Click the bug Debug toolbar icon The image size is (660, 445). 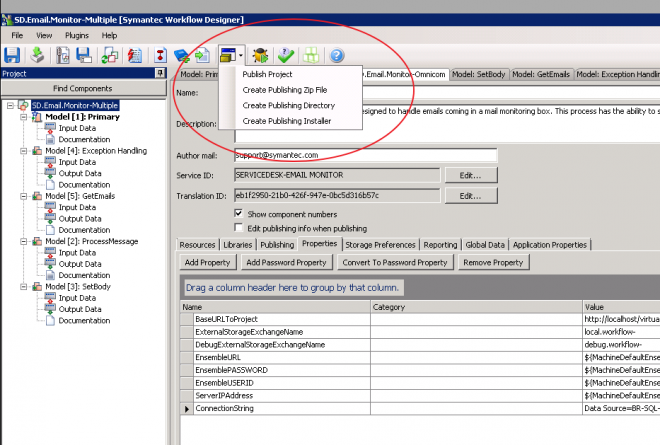[x=262, y=55]
